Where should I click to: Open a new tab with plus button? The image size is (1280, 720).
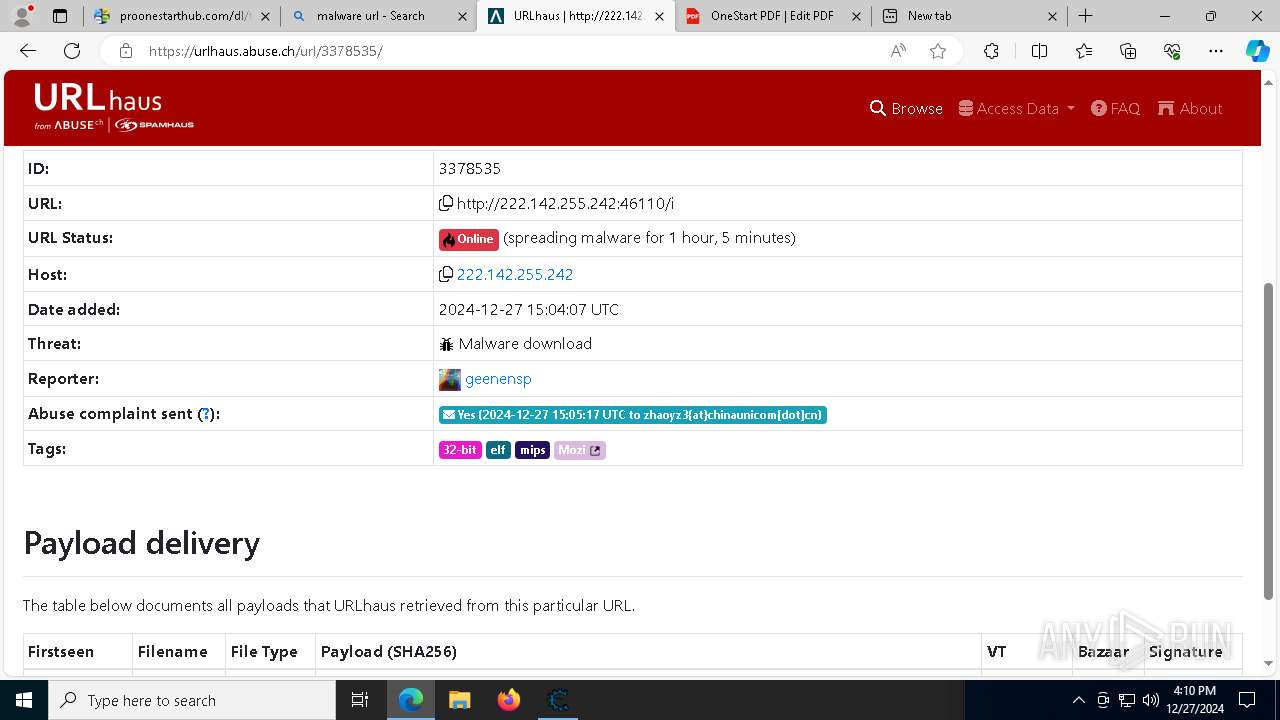coord(1086,15)
